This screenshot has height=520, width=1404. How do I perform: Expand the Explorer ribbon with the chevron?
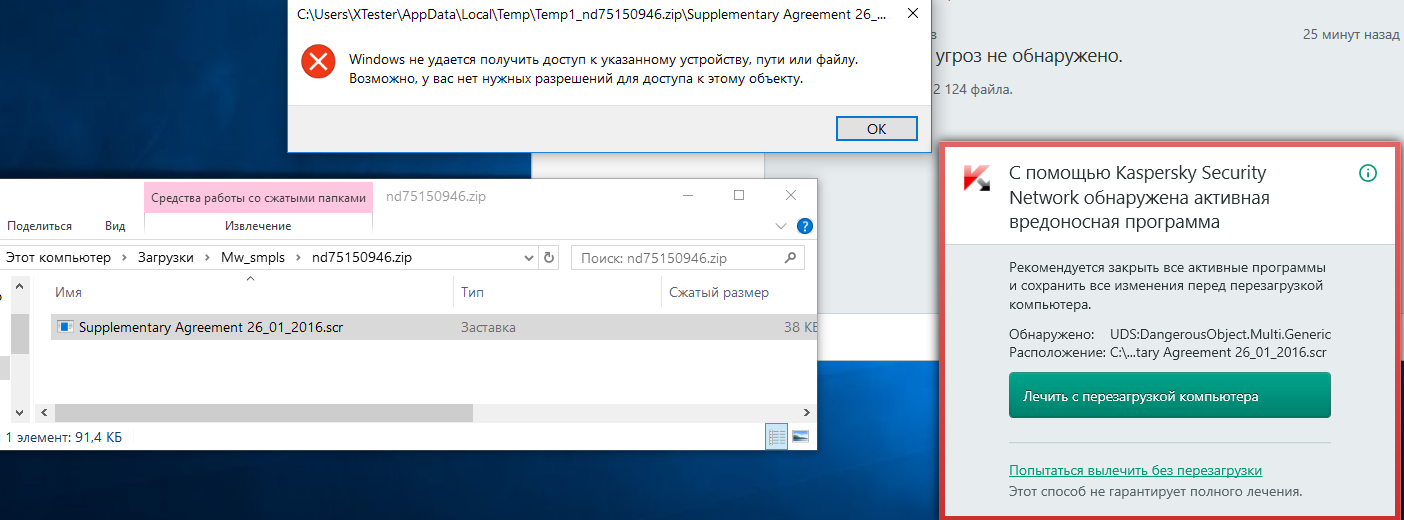click(x=781, y=226)
